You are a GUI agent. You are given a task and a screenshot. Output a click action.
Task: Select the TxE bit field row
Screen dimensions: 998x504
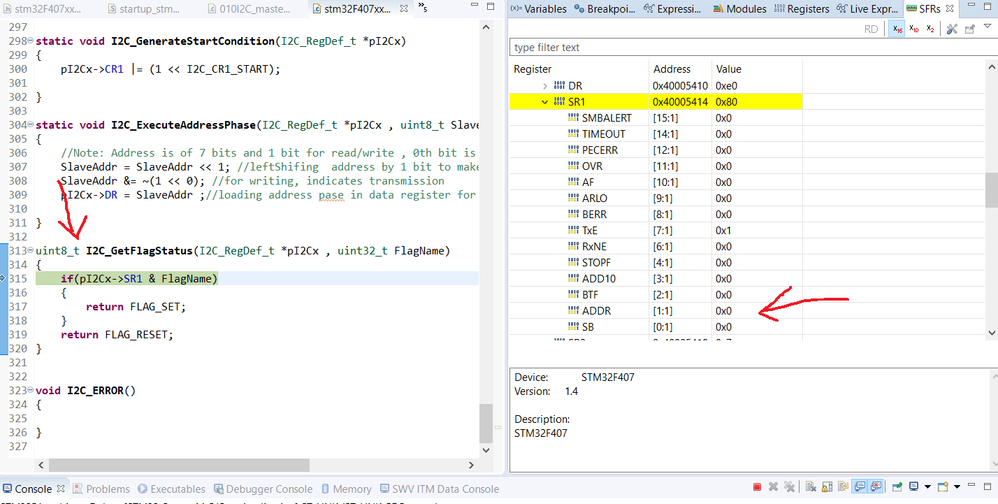coord(656,230)
